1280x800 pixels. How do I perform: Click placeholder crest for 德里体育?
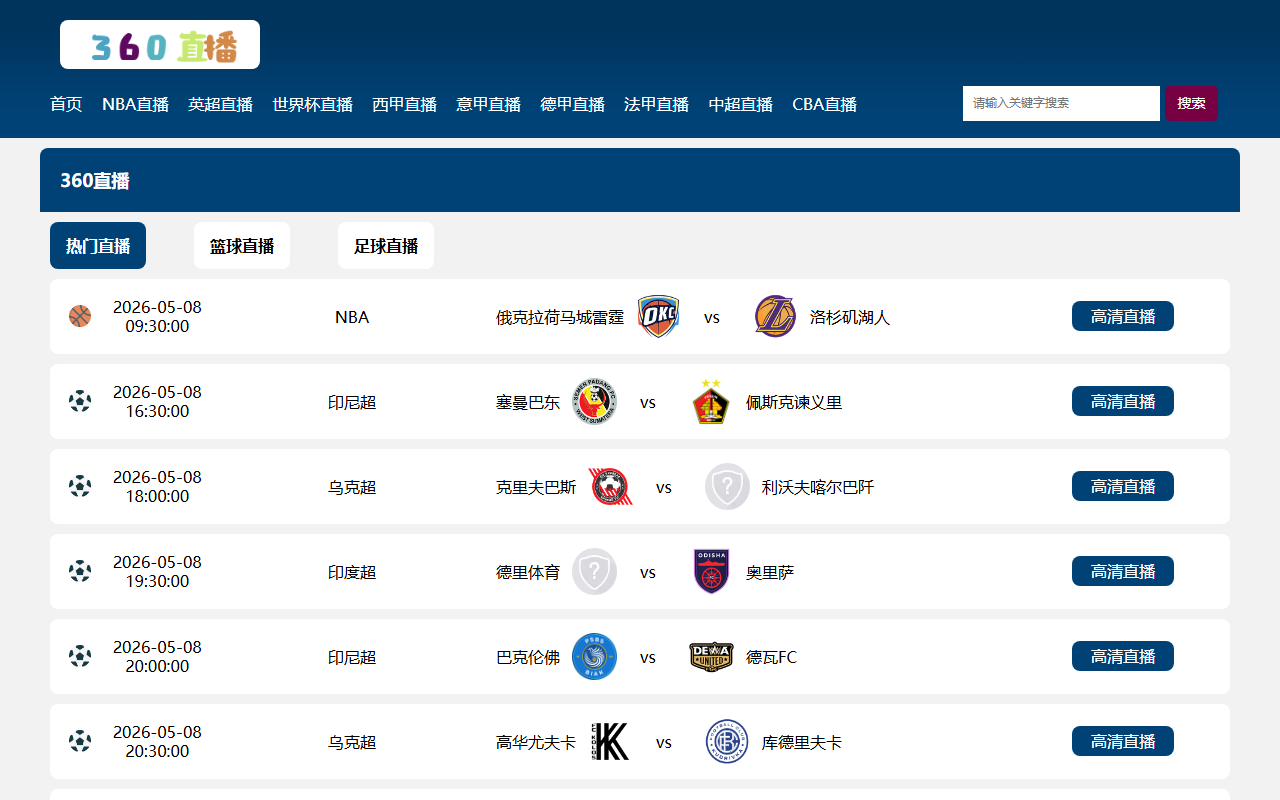[x=595, y=571]
